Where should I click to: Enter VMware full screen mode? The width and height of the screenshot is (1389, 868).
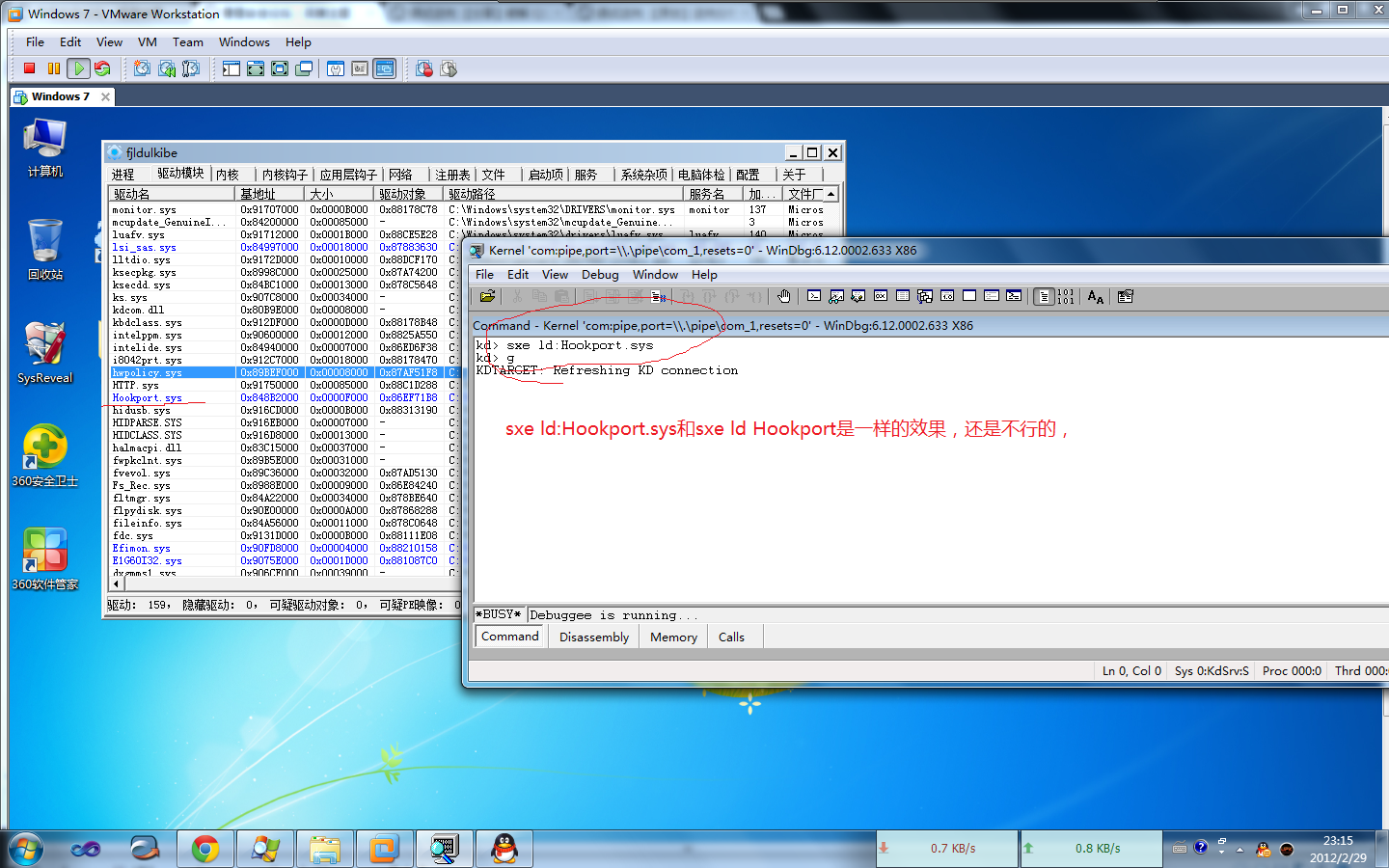pos(280,68)
